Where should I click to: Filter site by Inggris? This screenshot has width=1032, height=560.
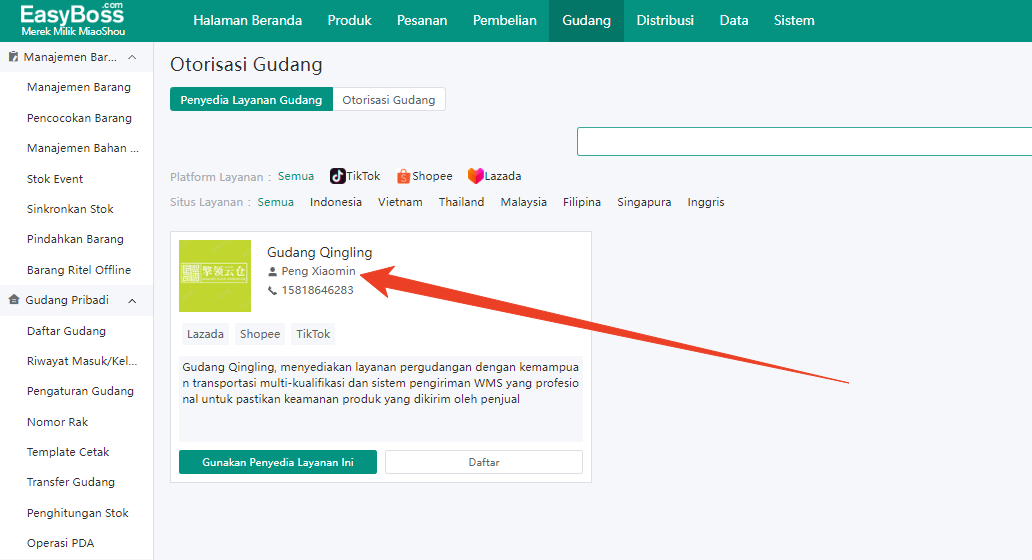coord(706,202)
